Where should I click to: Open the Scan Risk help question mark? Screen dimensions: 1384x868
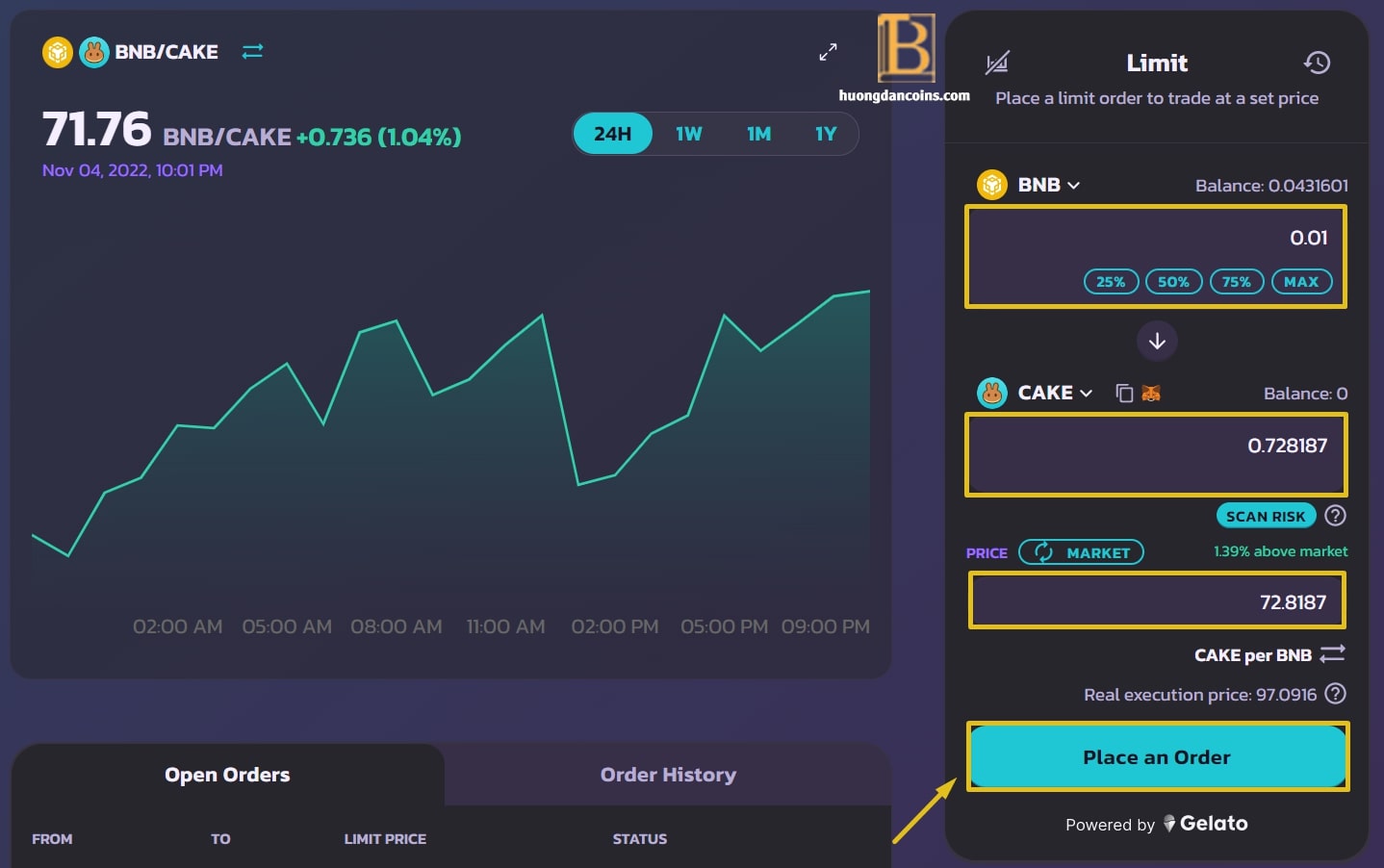click(1335, 516)
